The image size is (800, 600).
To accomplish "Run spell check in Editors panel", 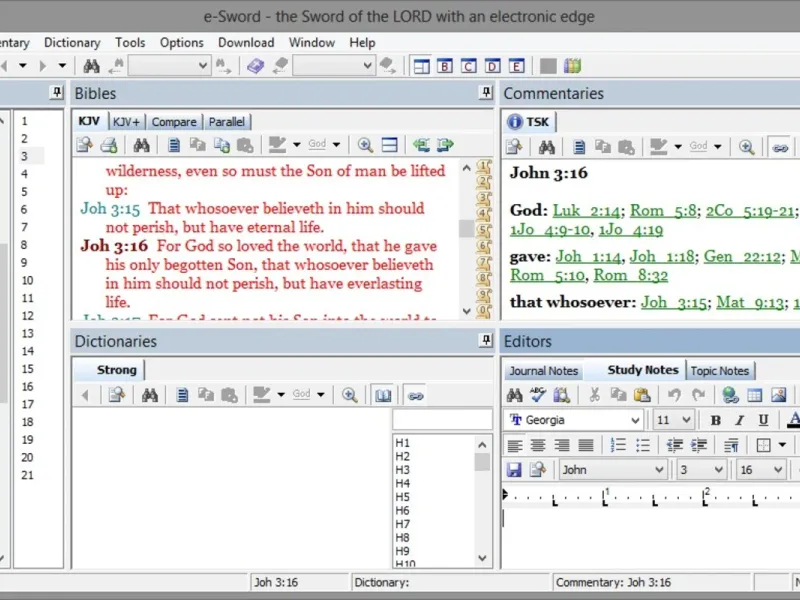I will coord(538,394).
